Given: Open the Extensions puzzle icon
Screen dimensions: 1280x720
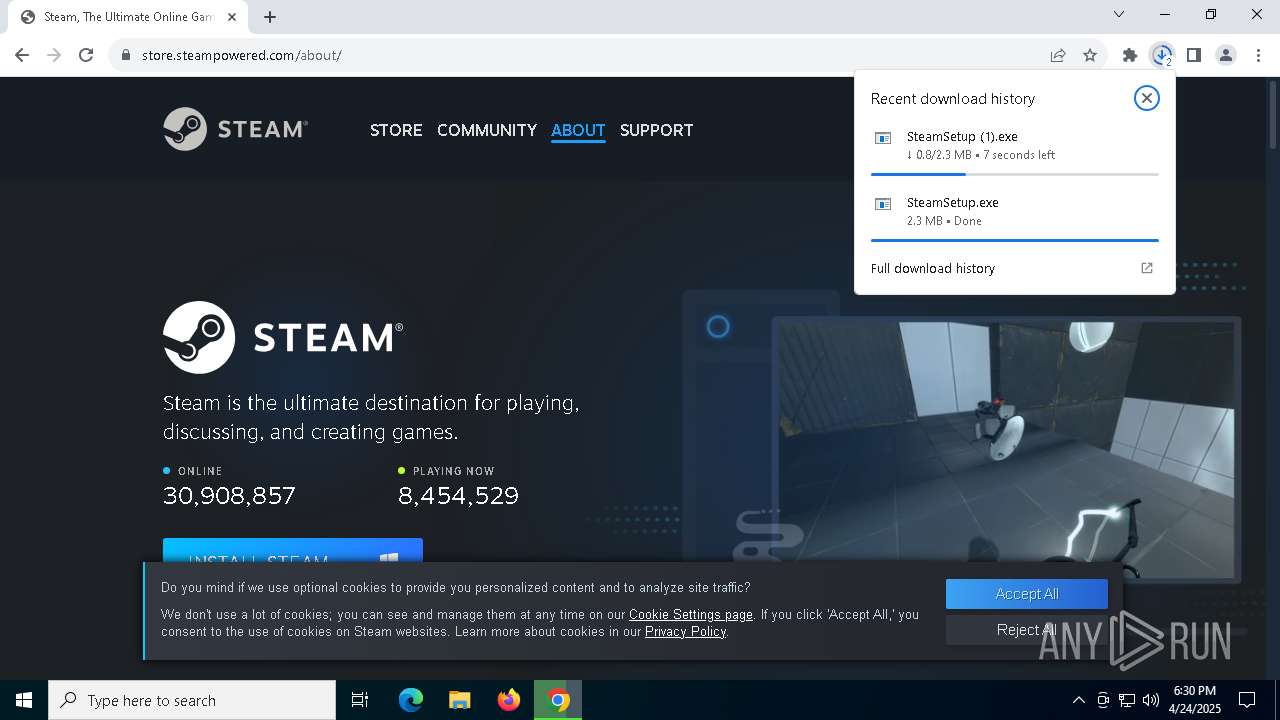Looking at the screenshot, I should click(x=1130, y=55).
